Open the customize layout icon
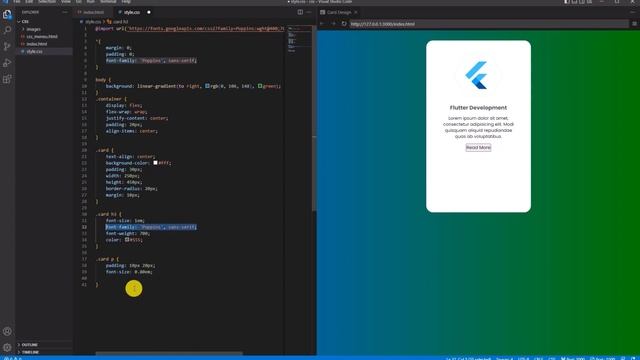 click(x=589, y=2)
